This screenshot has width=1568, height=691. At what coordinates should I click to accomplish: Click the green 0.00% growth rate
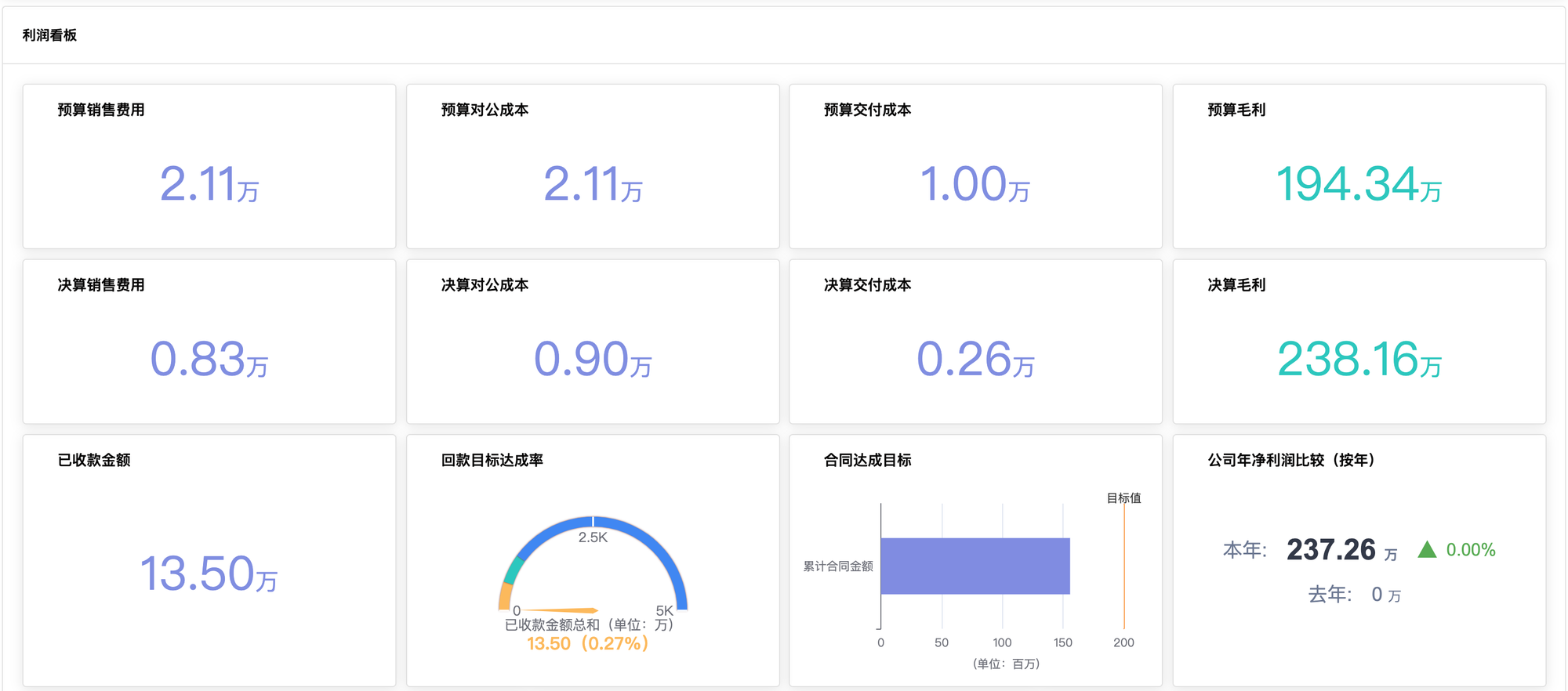pyautogui.click(x=1470, y=550)
